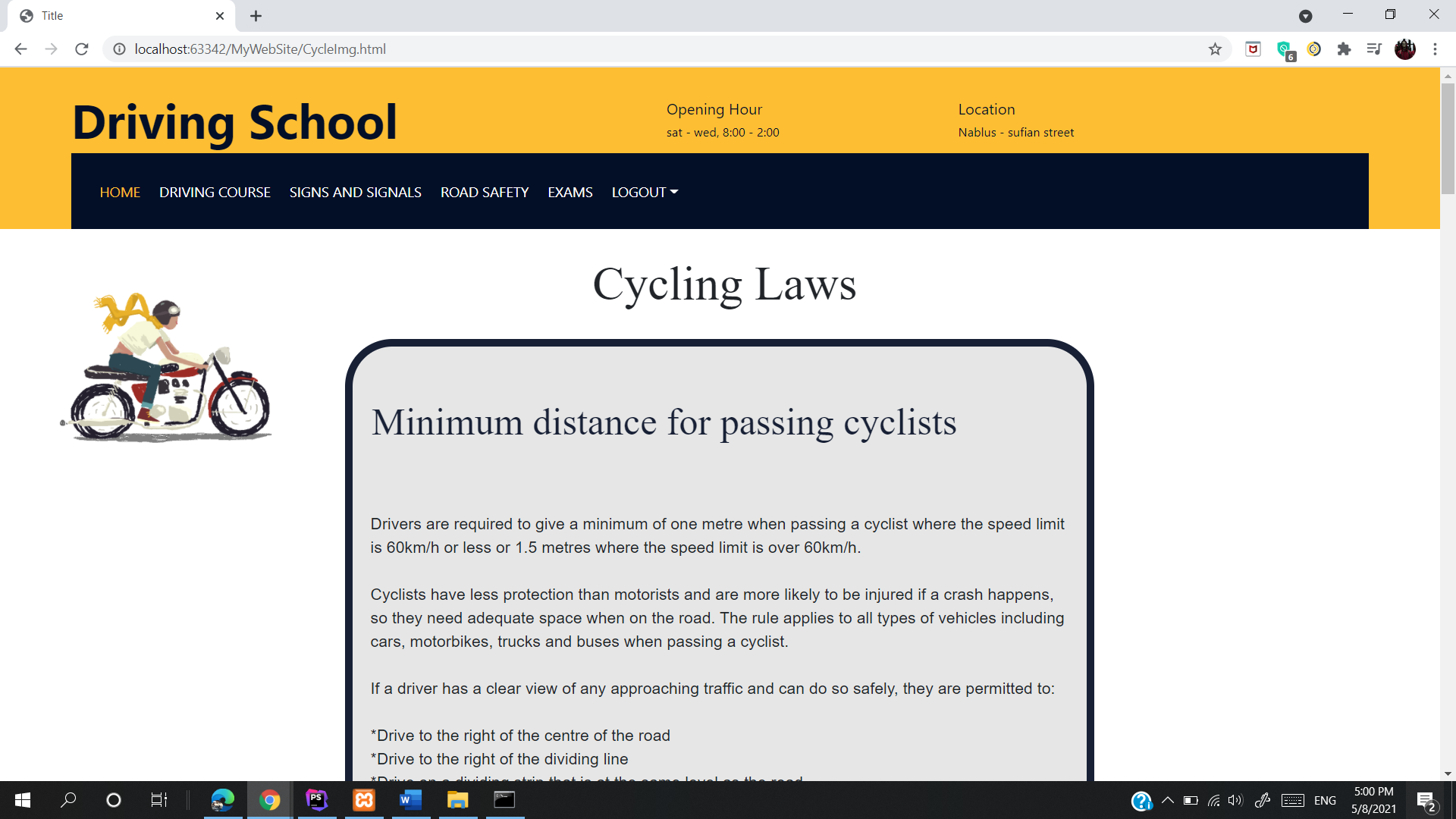Select the SIGNS AND SIGNALS menu item

[355, 192]
